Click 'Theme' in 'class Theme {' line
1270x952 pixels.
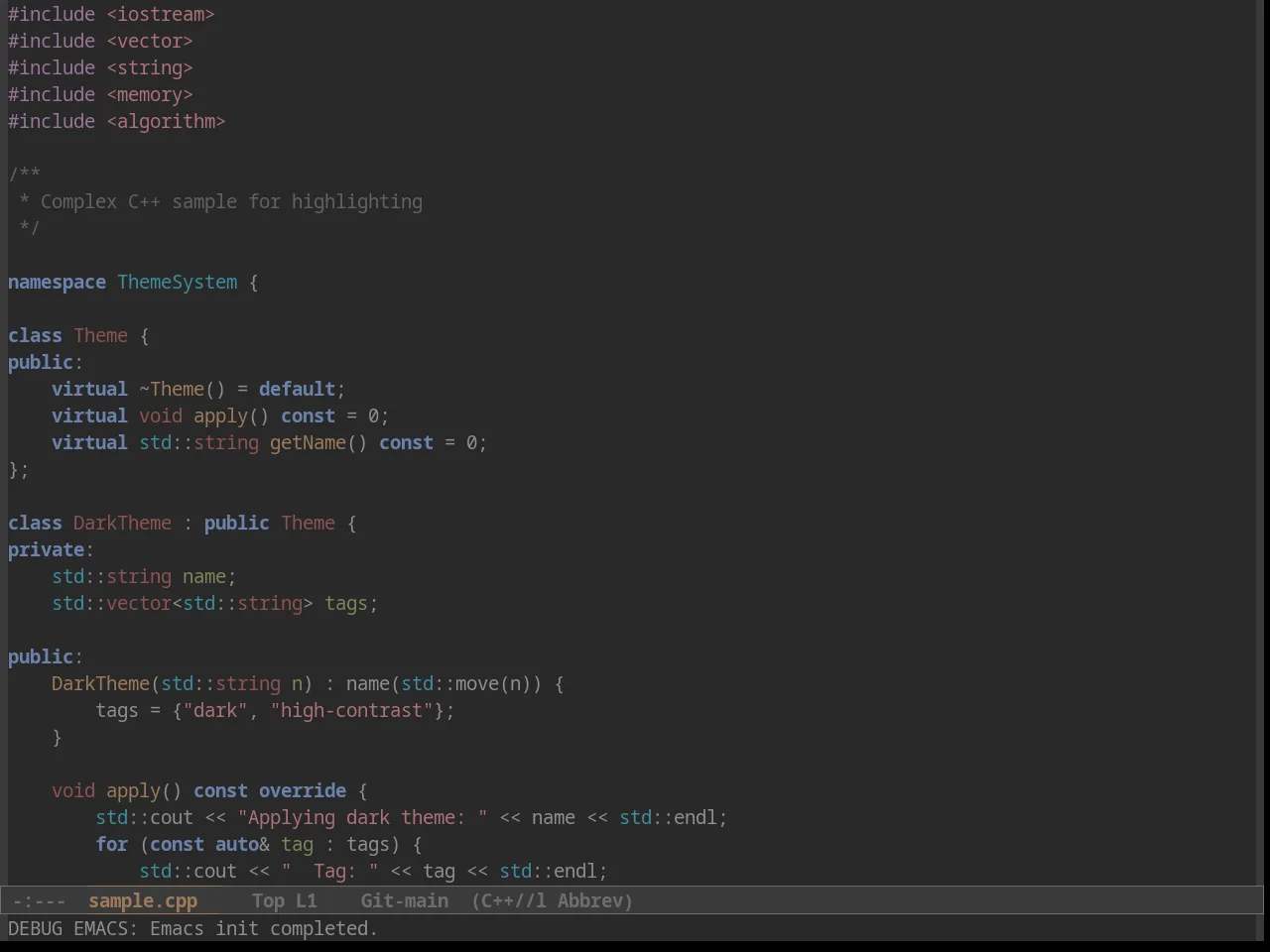[100, 335]
